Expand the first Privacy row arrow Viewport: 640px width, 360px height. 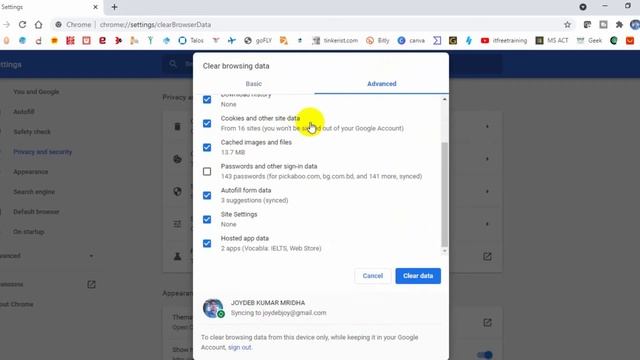coord(487,127)
